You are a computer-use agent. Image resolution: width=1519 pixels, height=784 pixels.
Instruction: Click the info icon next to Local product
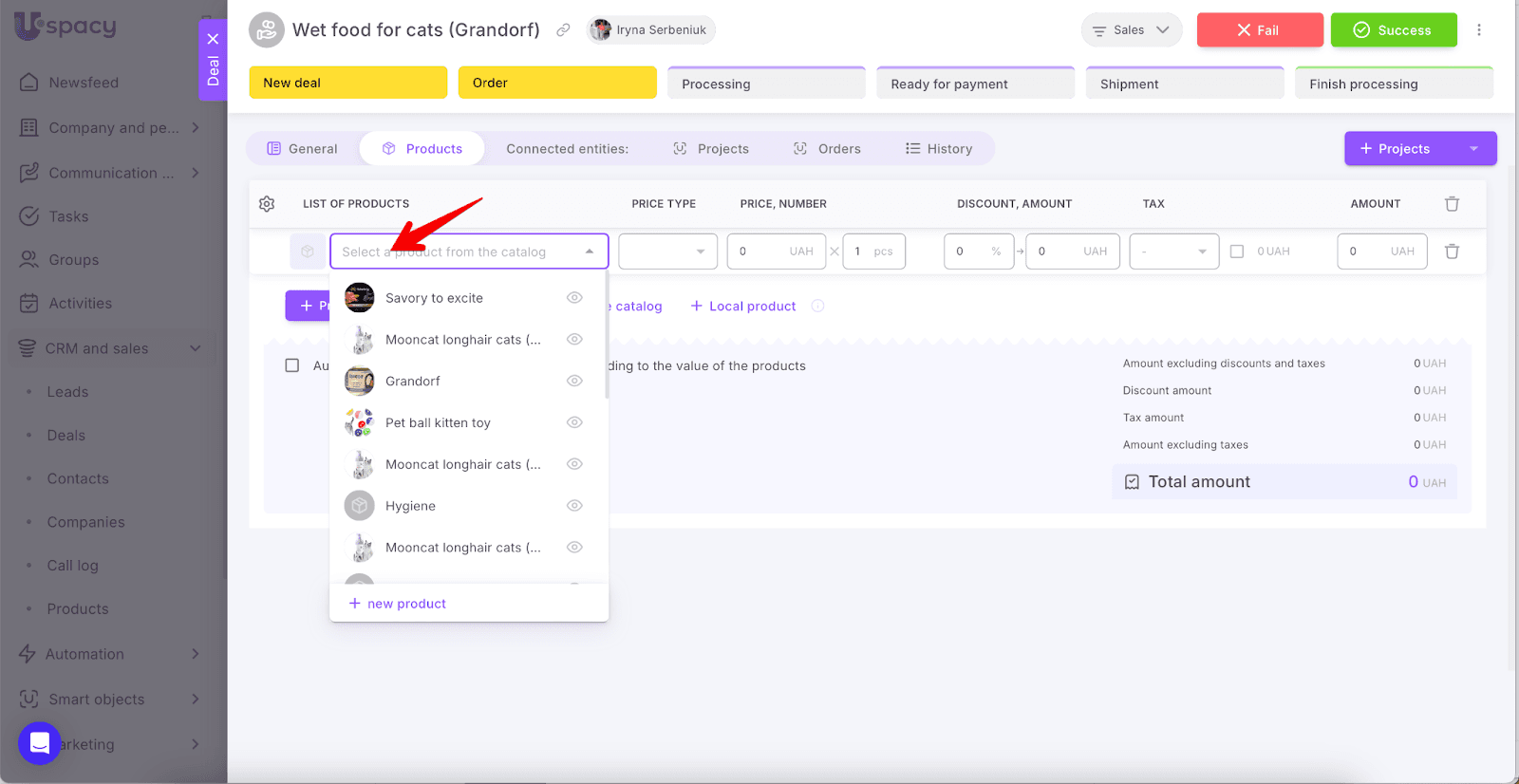tap(817, 306)
